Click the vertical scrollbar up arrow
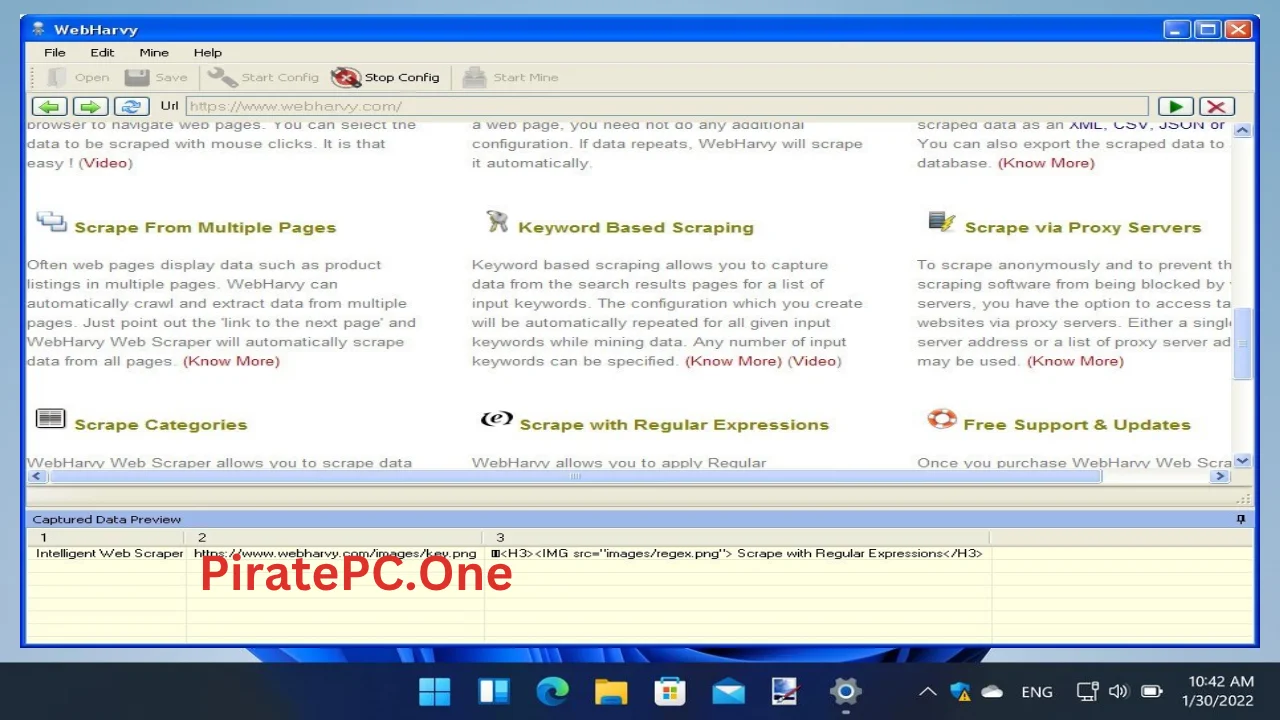 click(x=1242, y=131)
